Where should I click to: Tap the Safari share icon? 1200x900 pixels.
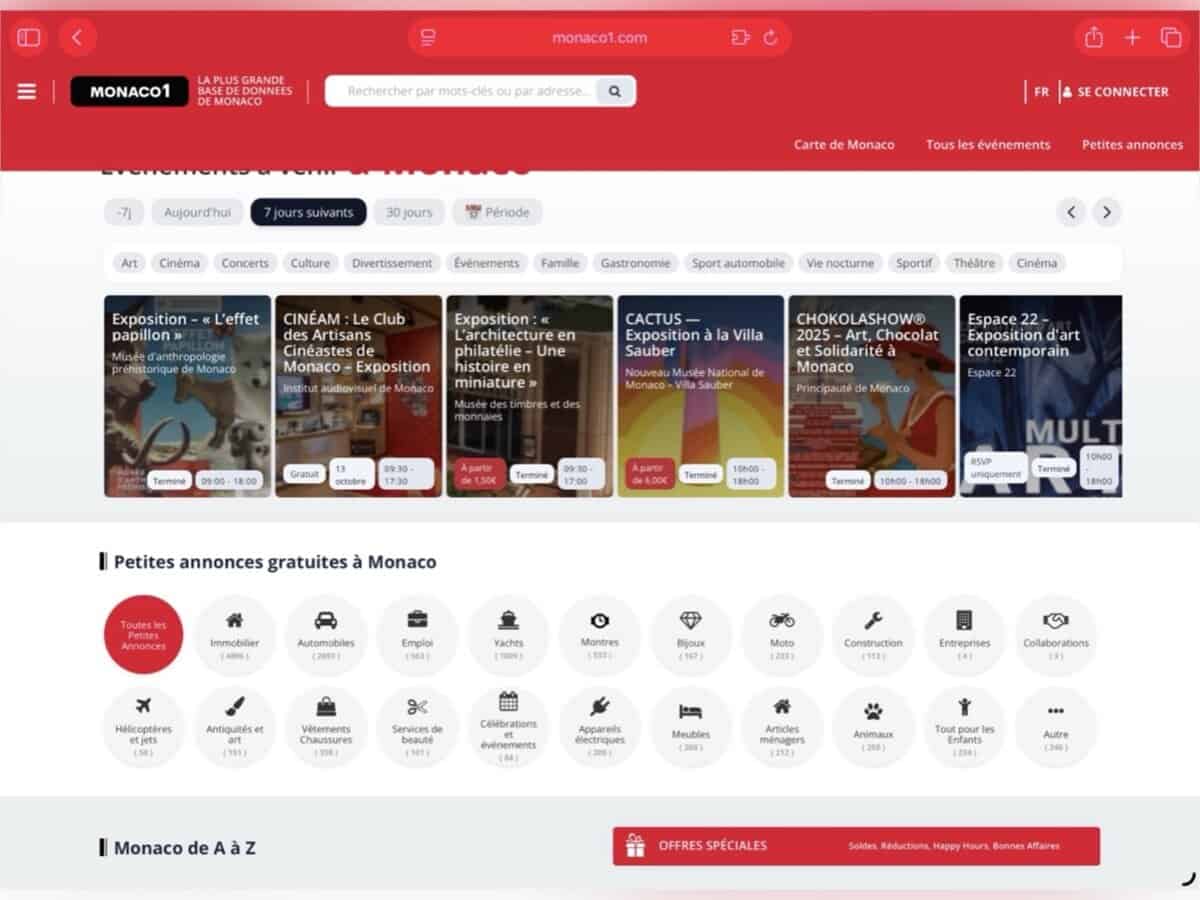(1094, 38)
